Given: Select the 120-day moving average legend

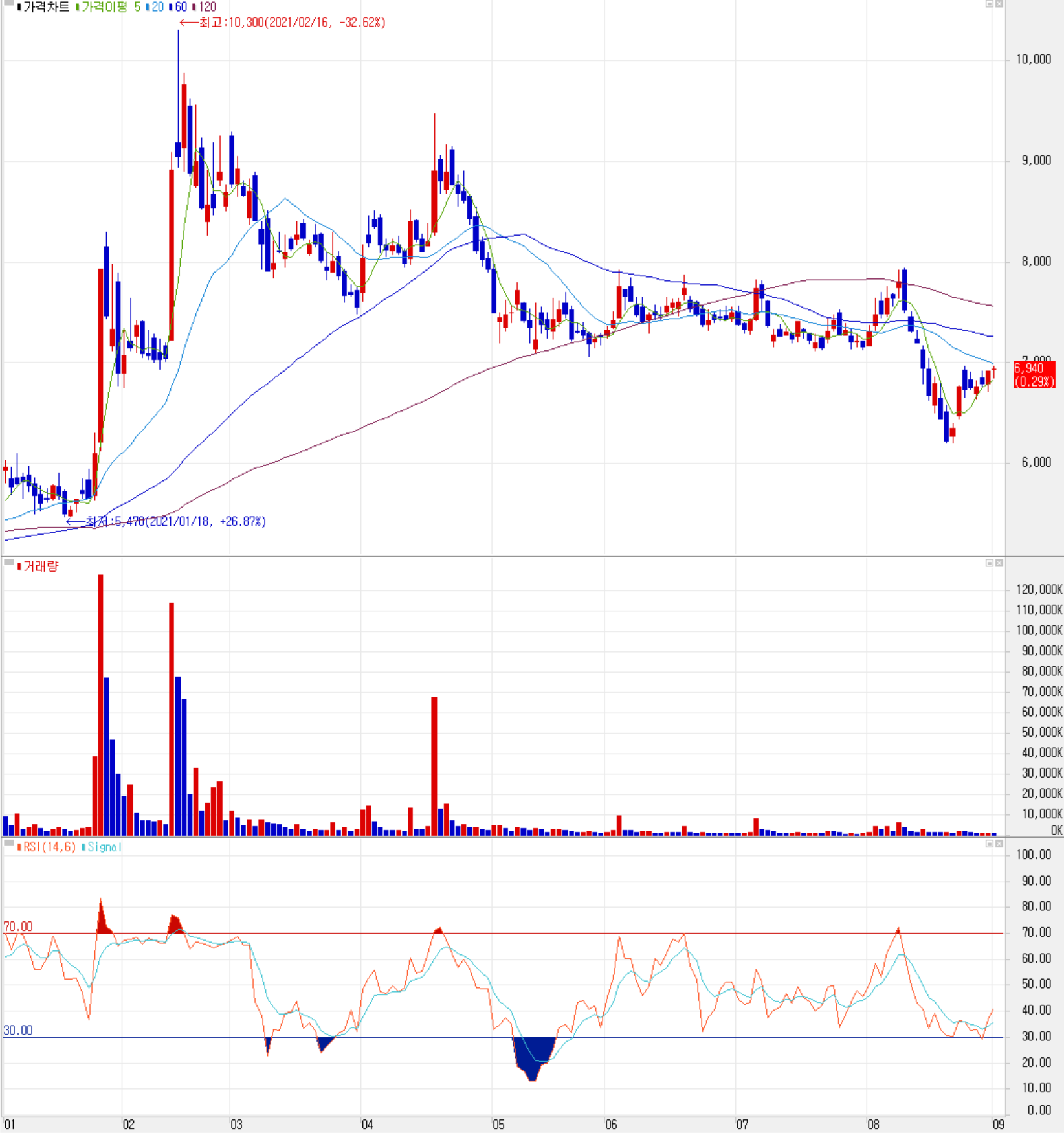Looking at the screenshot, I should coord(207,7).
